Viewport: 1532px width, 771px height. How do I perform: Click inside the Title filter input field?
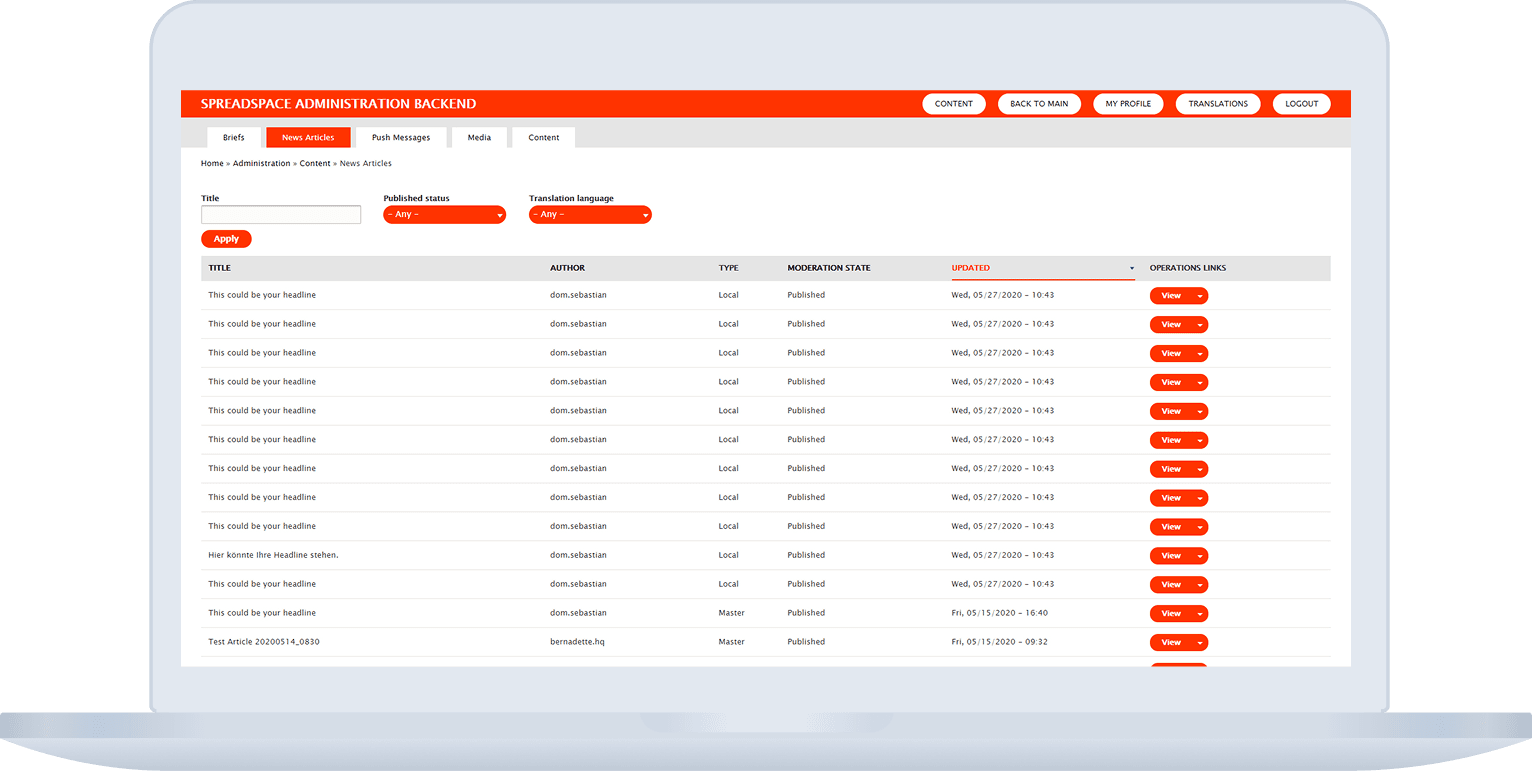(280, 214)
